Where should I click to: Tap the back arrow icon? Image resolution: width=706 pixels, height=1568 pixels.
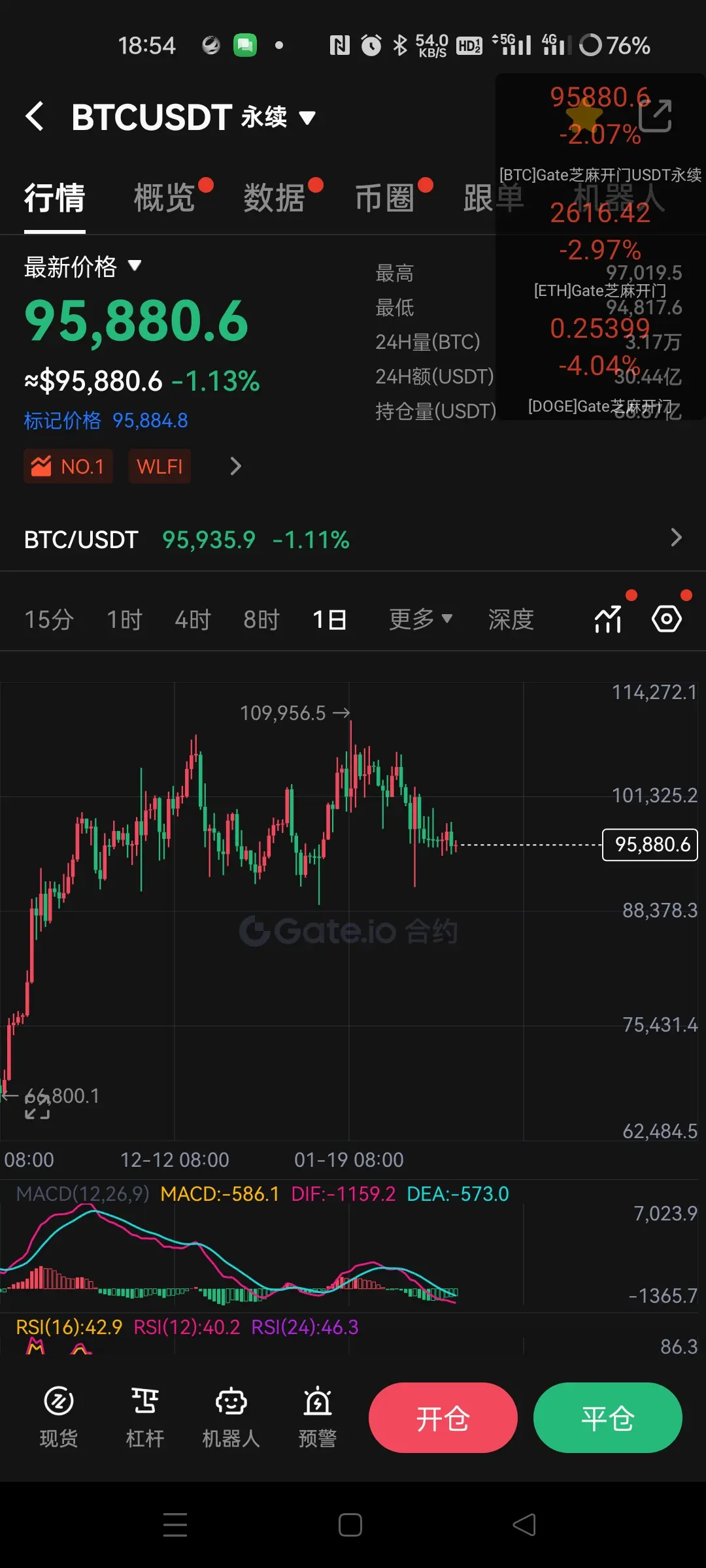(35, 117)
